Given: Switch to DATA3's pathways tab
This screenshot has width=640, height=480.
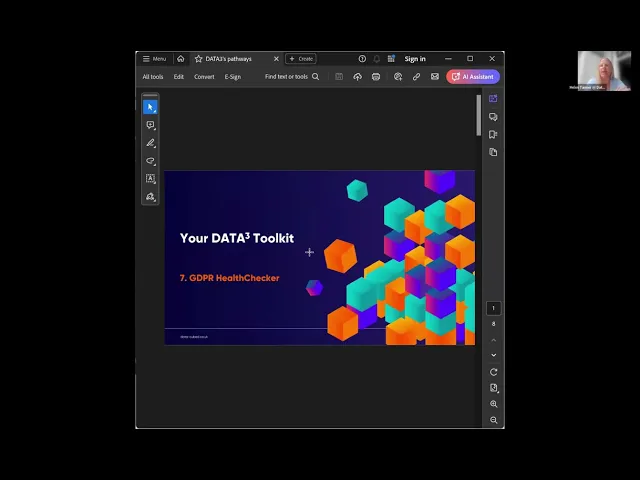Looking at the screenshot, I should [229, 59].
